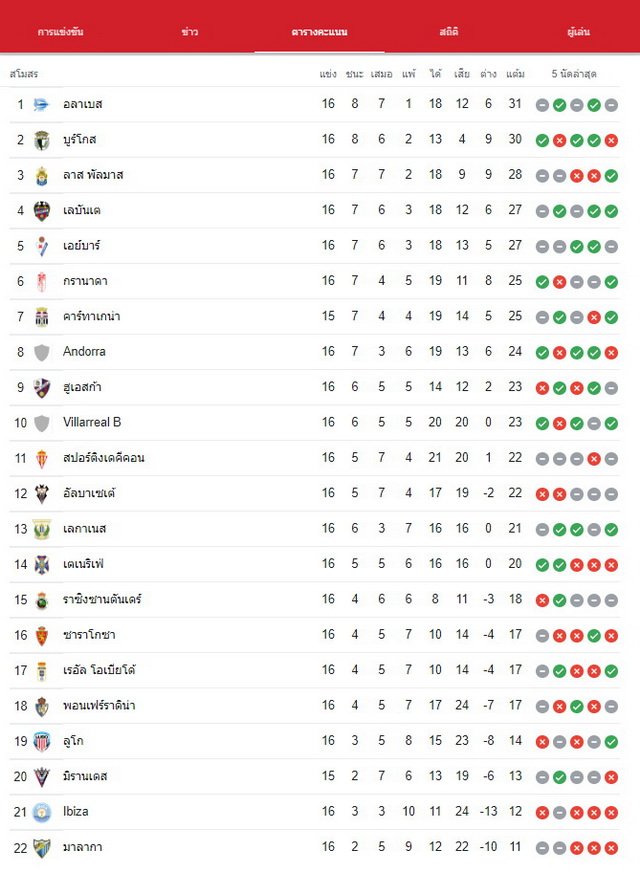
Task: Open the Villarreal B team name
Action: point(92,422)
